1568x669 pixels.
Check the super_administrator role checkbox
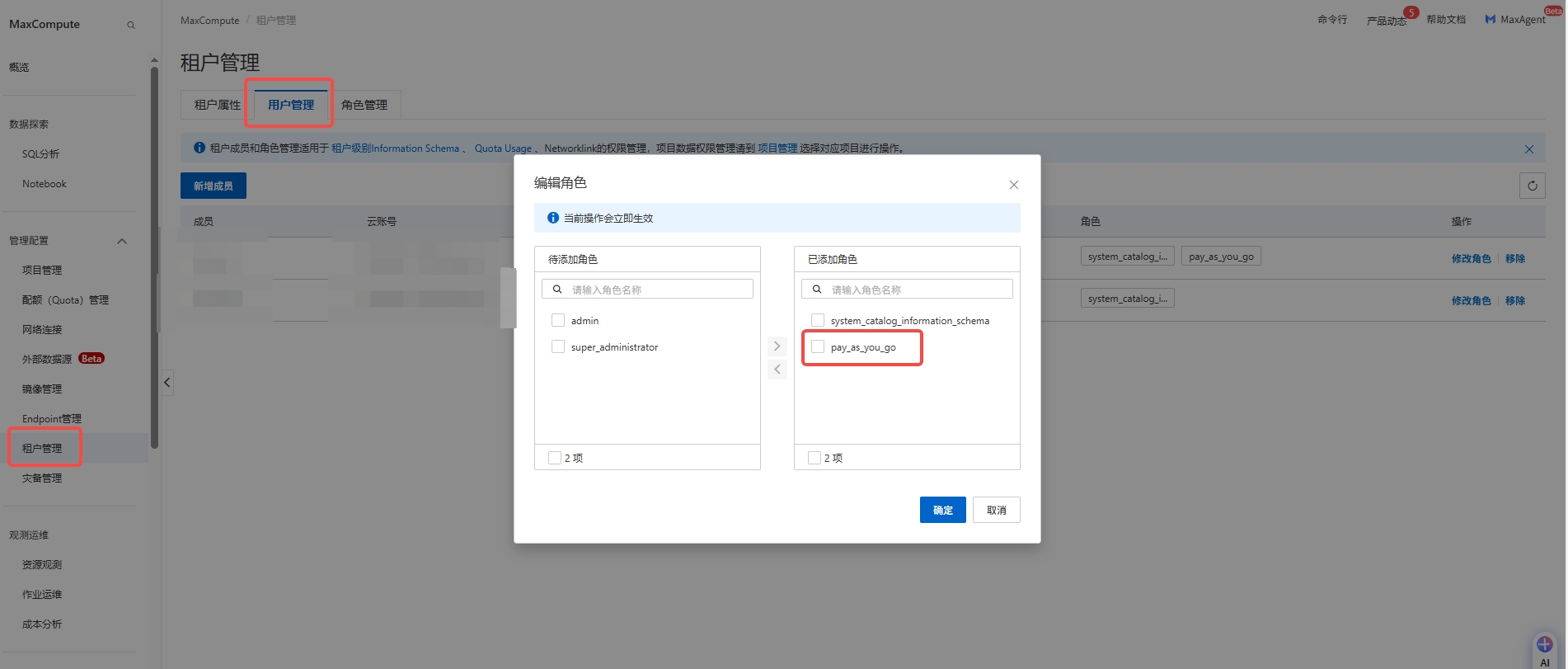(558, 346)
